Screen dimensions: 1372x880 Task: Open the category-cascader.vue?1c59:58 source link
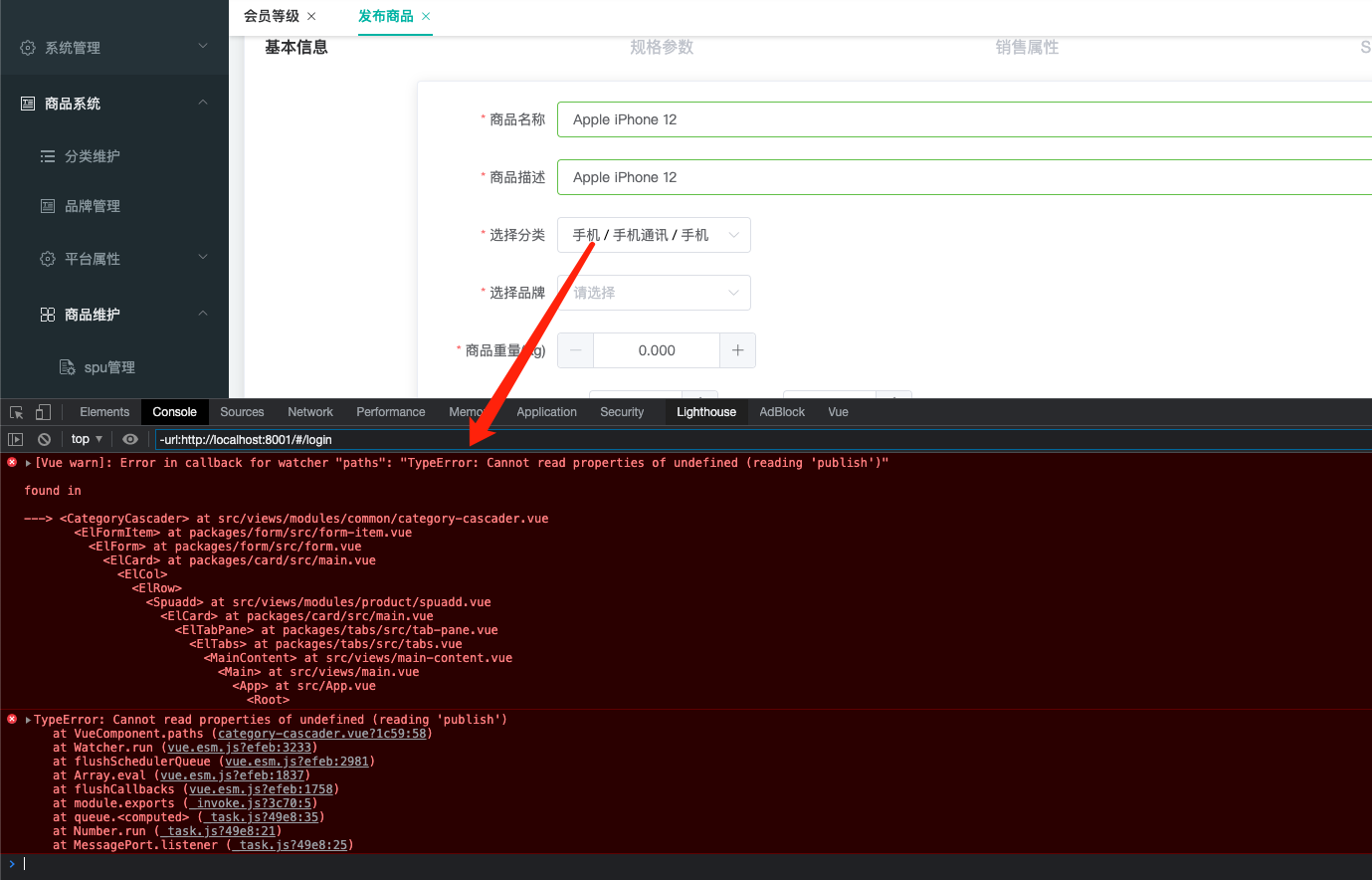[321, 734]
